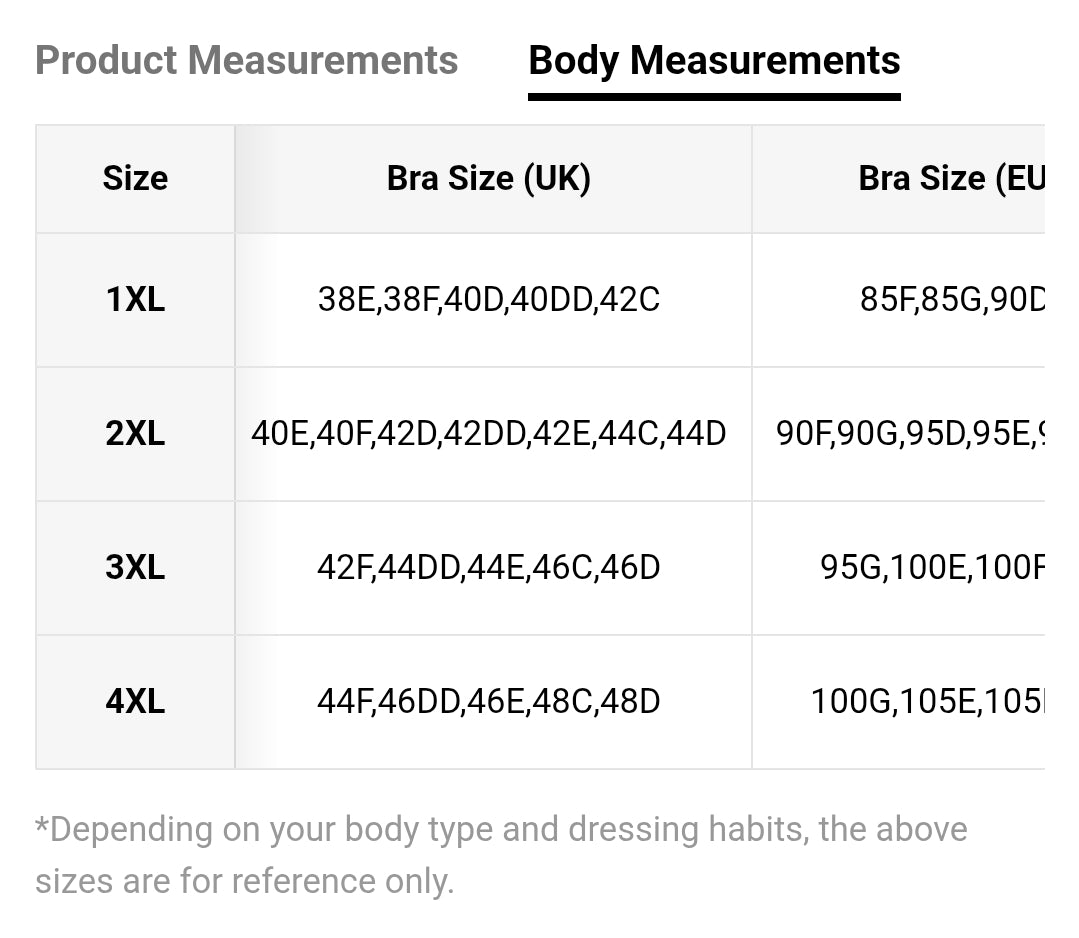Select the 1XL size row label

pyautogui.click(x=135, y=300)
